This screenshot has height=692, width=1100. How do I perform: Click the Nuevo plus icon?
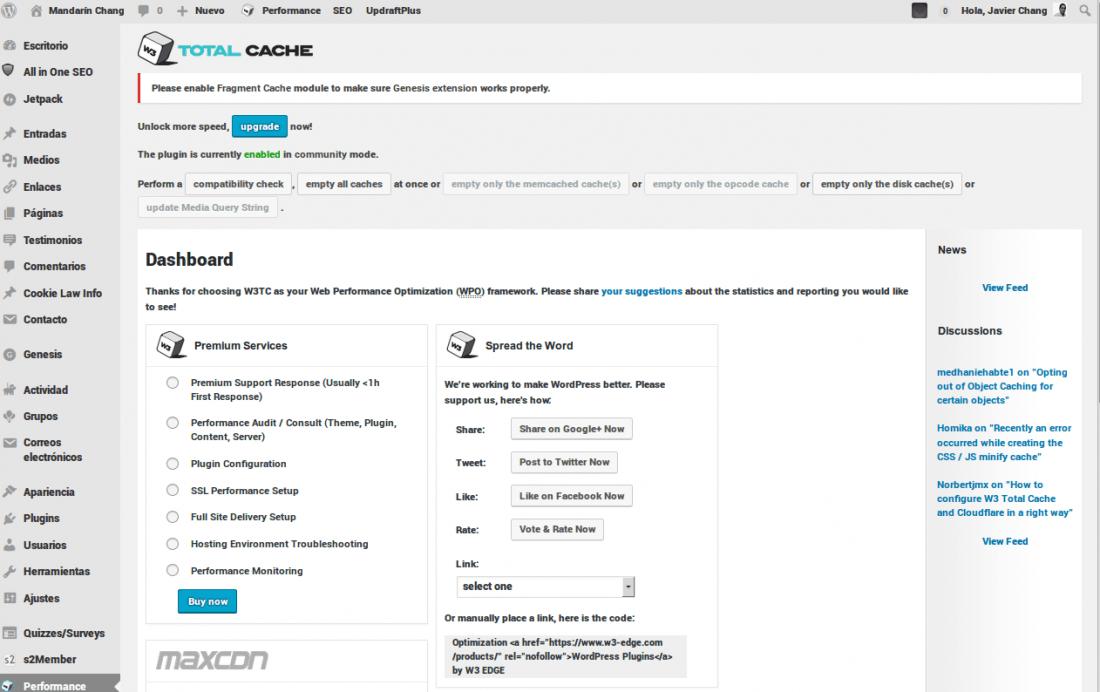182,11
